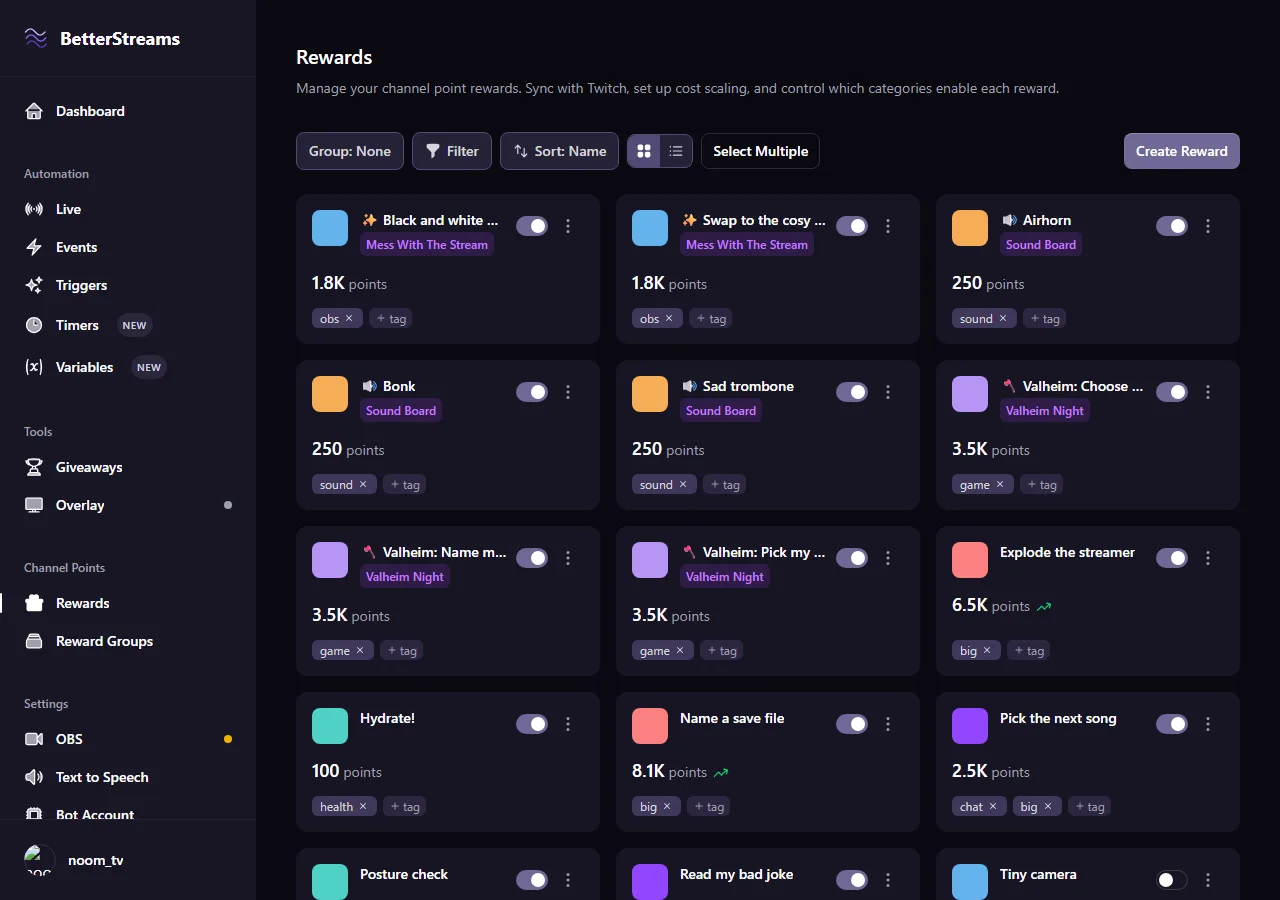
Task: Open three-dot menu for Sad trombone
Action: (888, 392)
